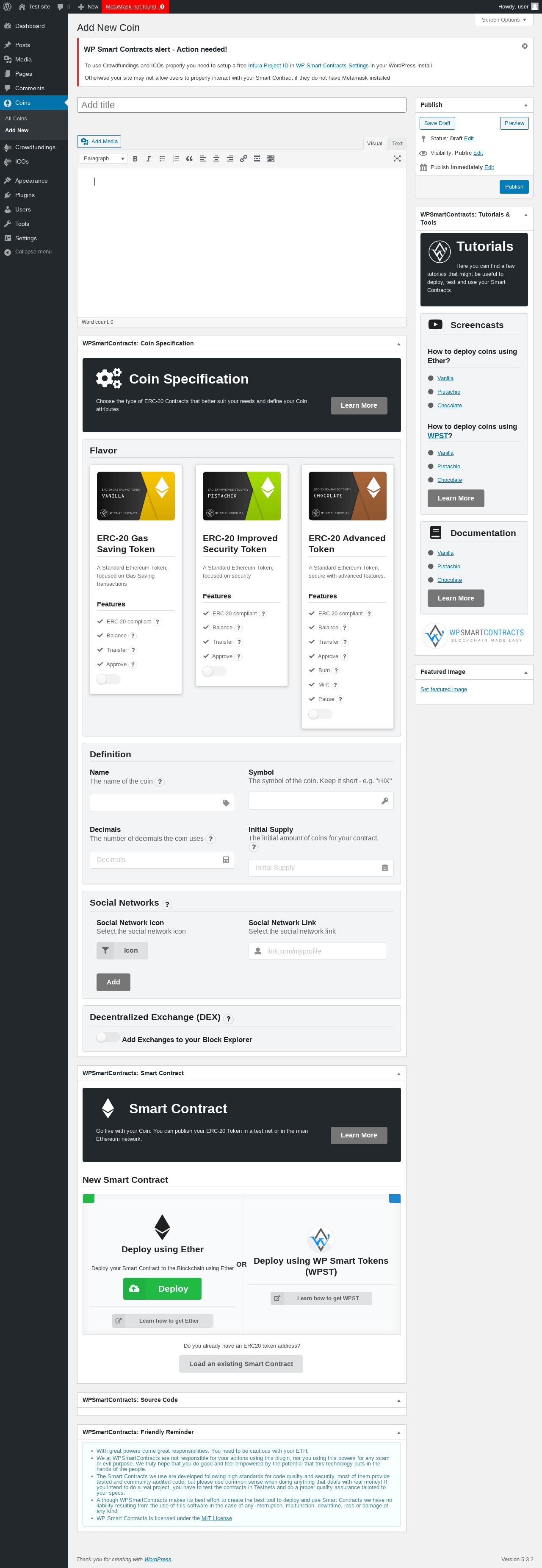Viewport: 542px width, 1568px height.
Task: Insert a numbered list
Action: click(x=176, y=158)
